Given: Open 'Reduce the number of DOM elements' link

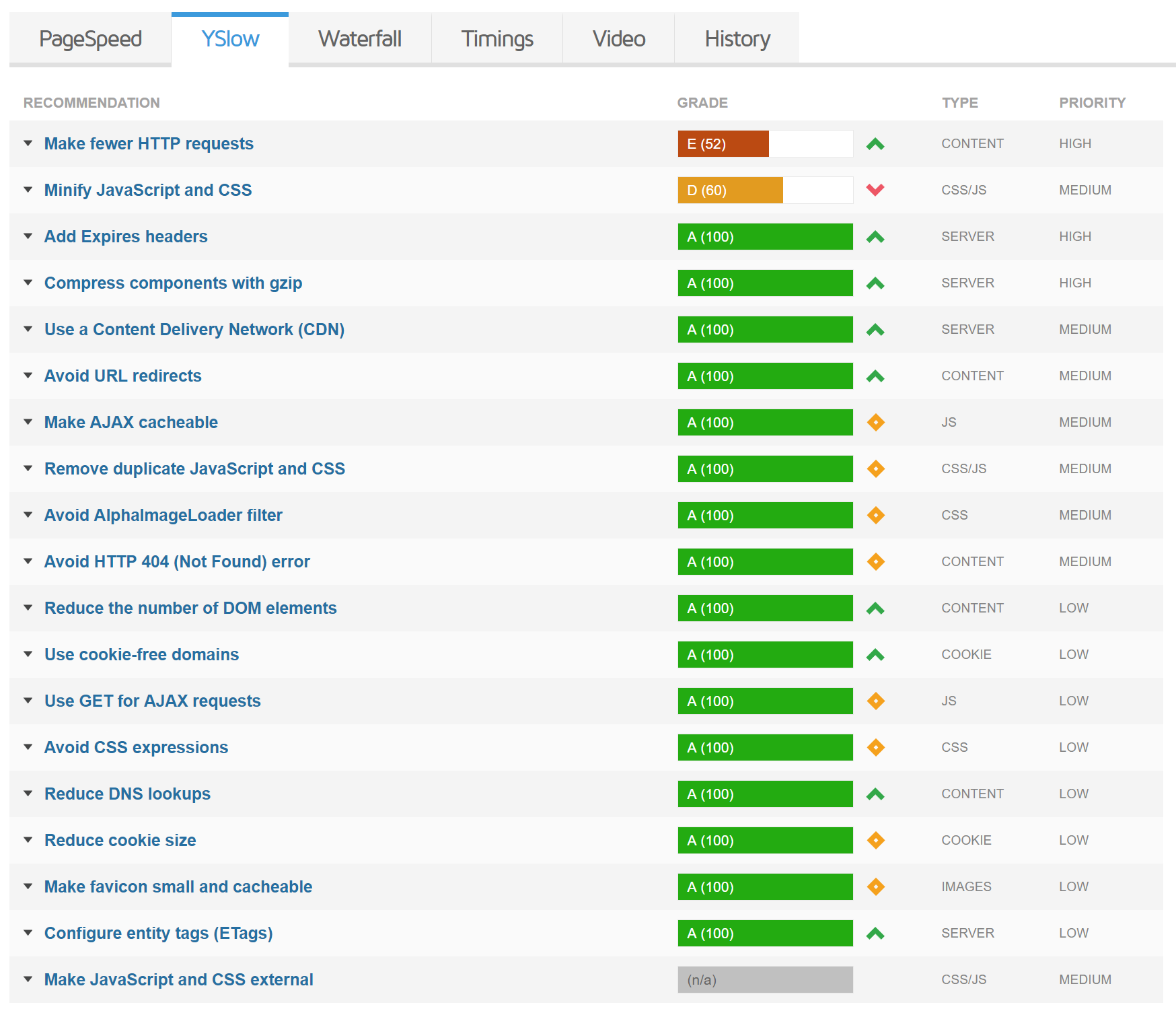Looking at the screenshot, I should [x=190, y=608].
